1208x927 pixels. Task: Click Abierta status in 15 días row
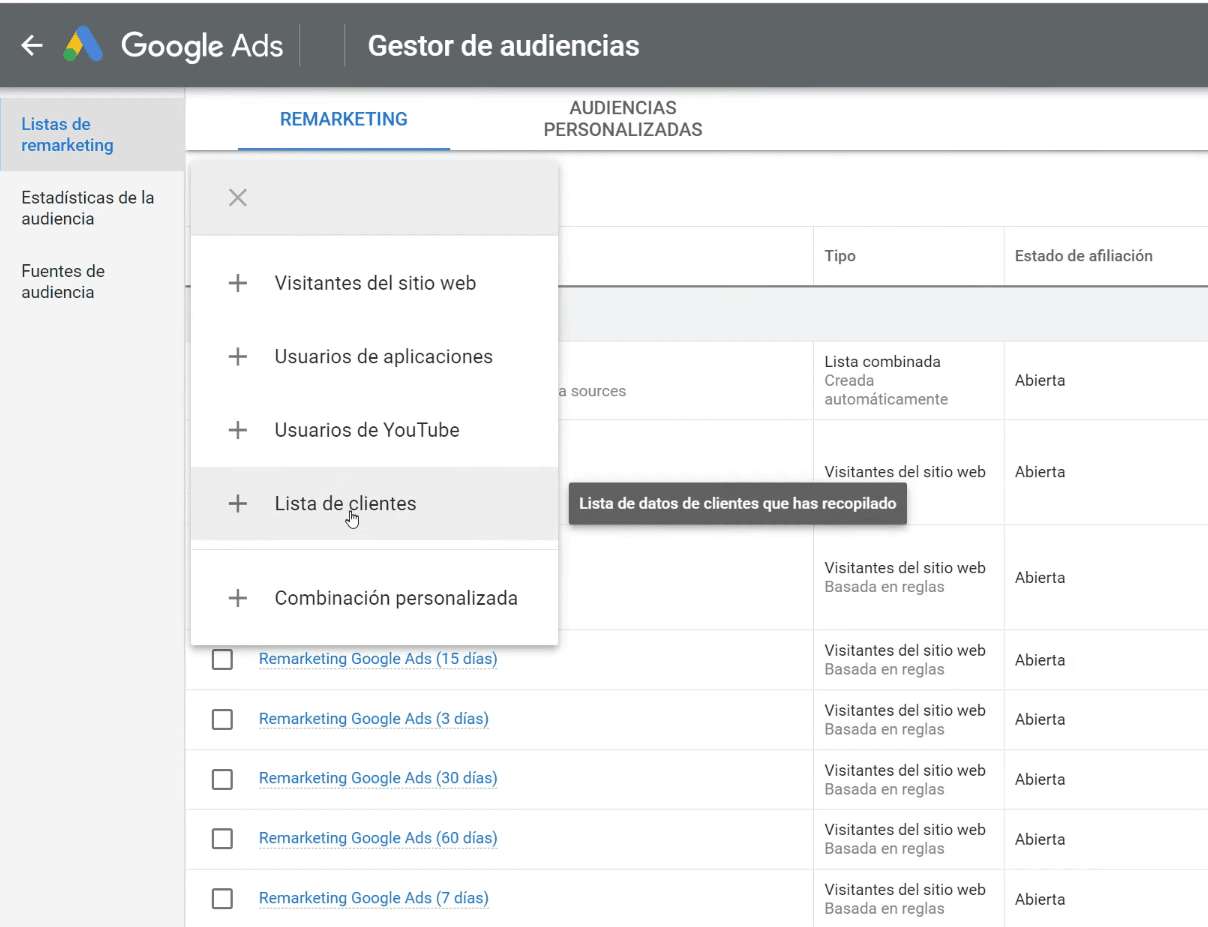coord(1040,660)
